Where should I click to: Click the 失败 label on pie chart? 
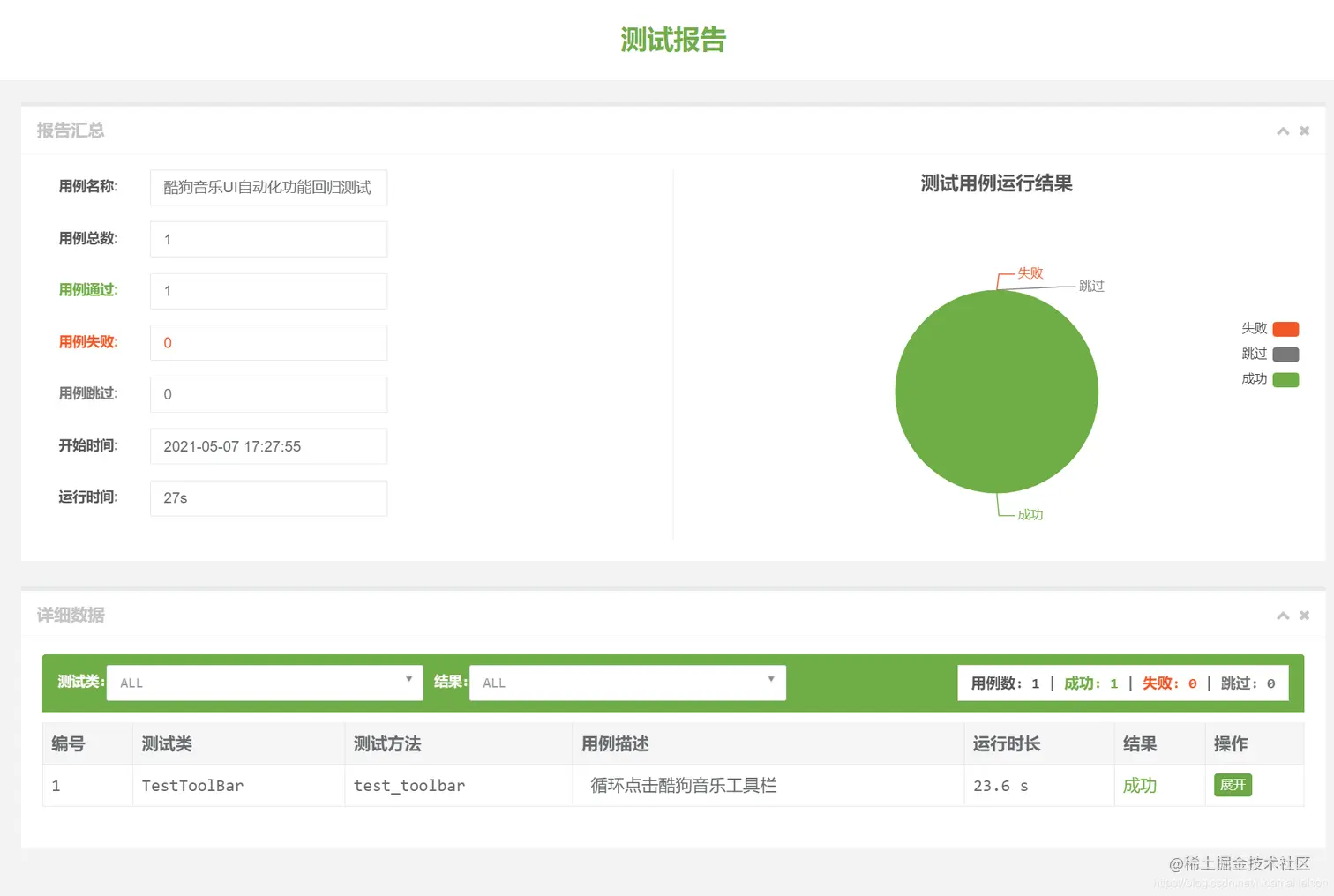point(1030,273)
